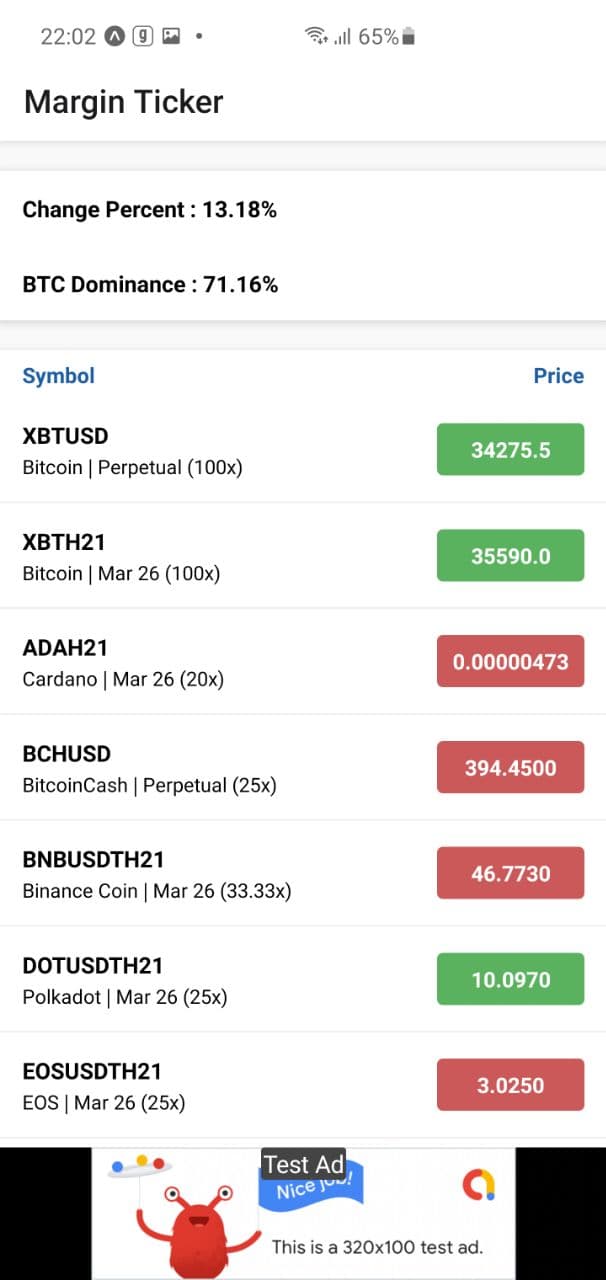The height and width of the screenshot is (1280, 606).
Task: Tap the Margin Ticker title
Action: (x=123, y=101)
